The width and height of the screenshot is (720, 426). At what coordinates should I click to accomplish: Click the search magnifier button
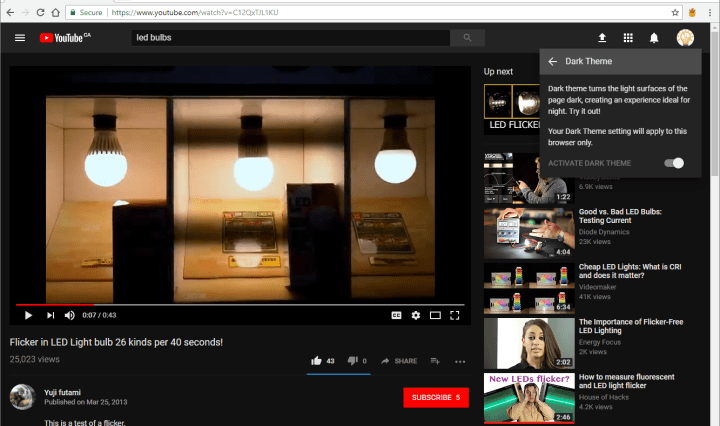(x=466, y=38)
